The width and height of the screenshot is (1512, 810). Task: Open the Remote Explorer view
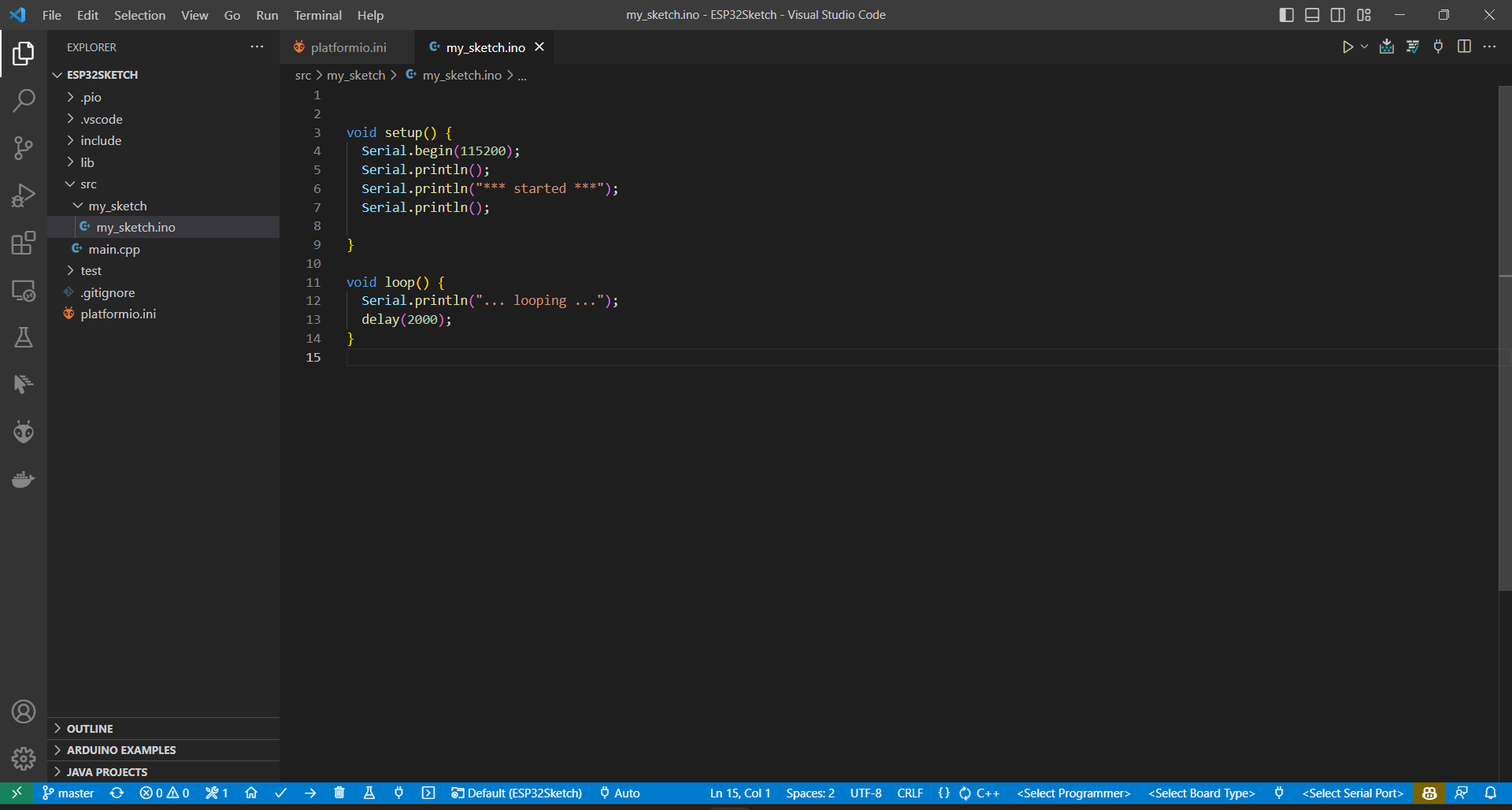(24, 290)
